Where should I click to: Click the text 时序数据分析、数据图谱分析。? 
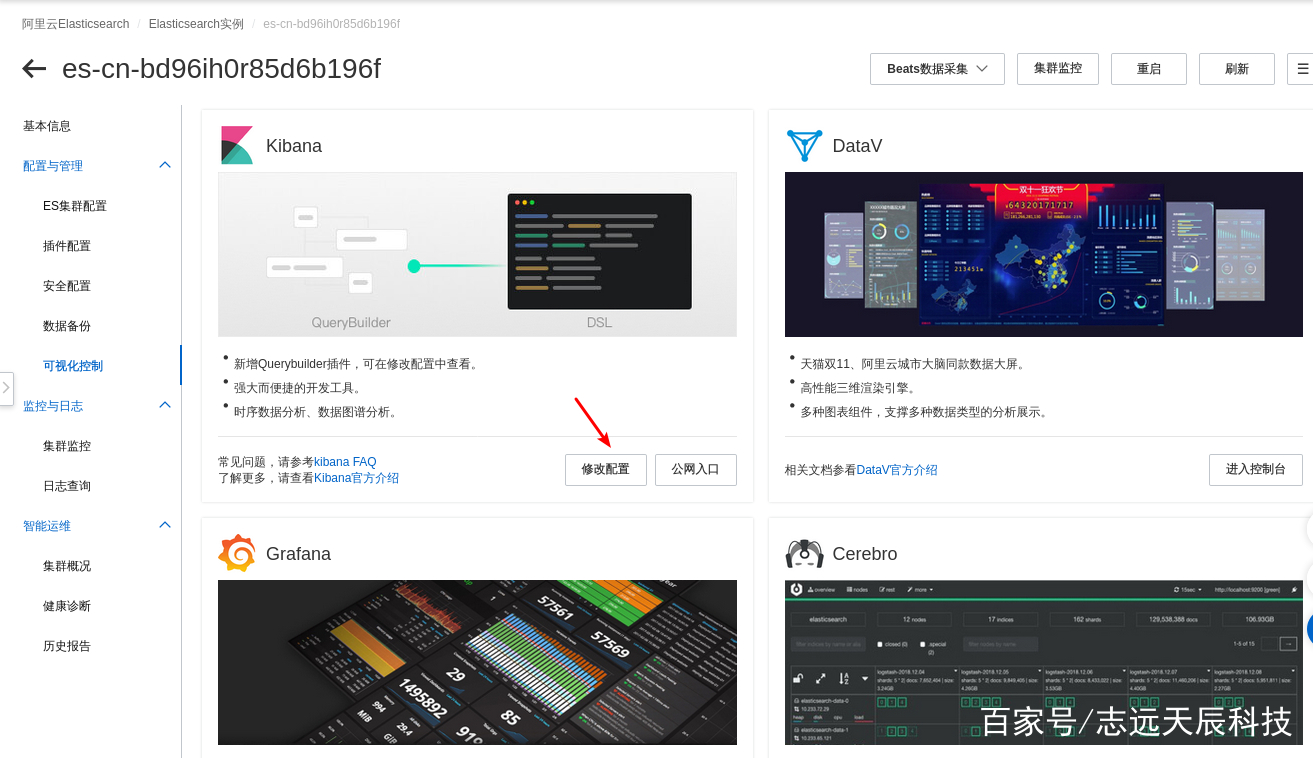[x=317, y=412]
